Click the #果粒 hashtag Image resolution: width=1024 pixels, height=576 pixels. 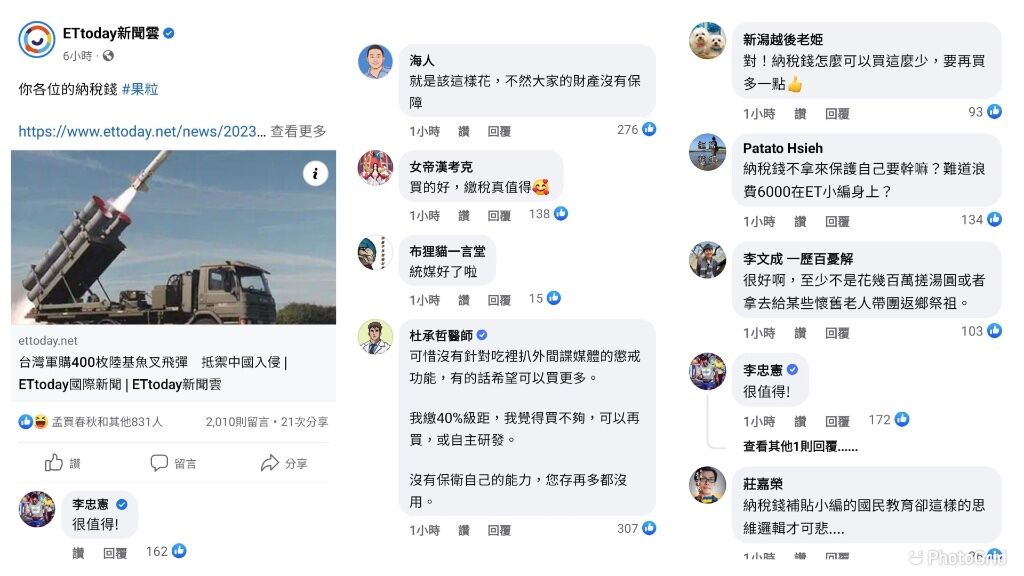140,89
